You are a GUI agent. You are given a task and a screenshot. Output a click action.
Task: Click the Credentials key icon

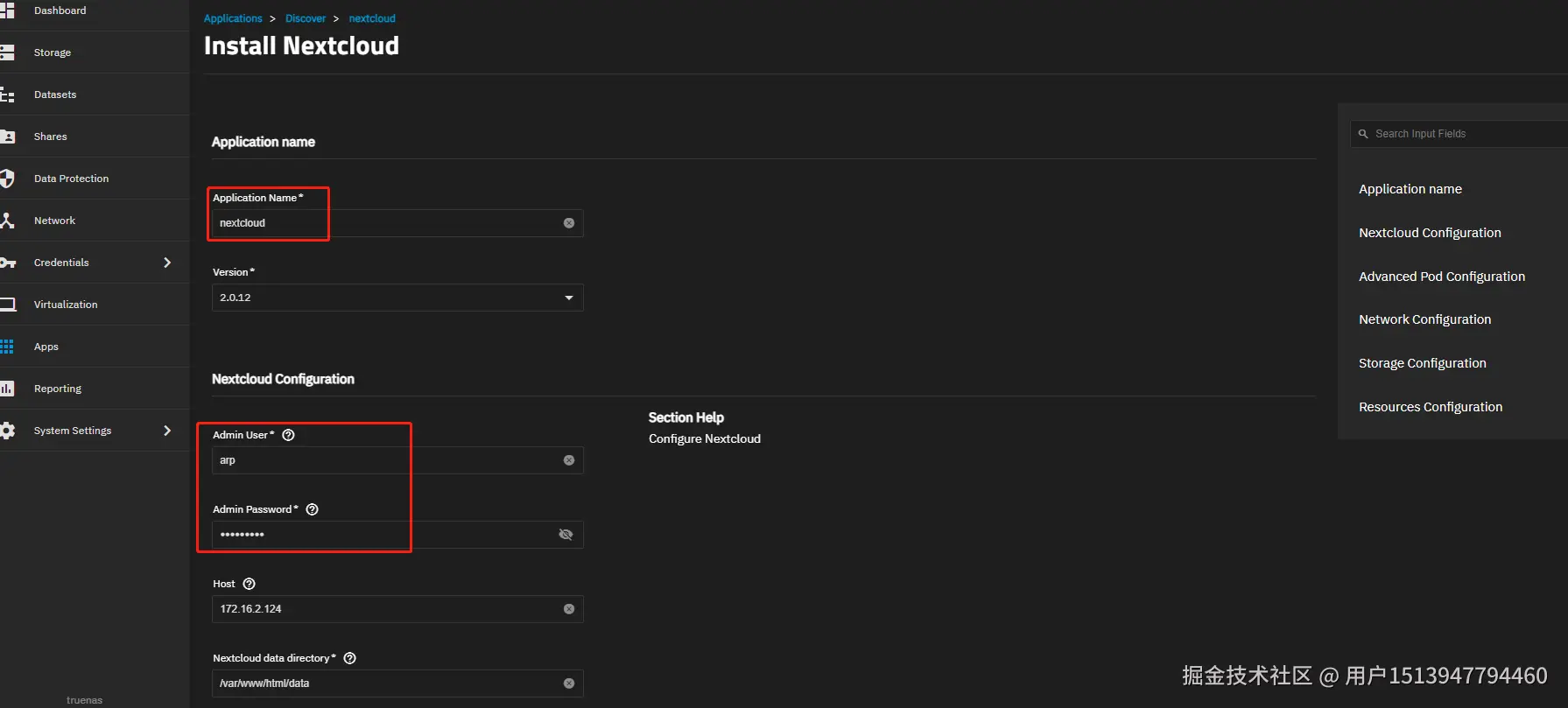7,263
